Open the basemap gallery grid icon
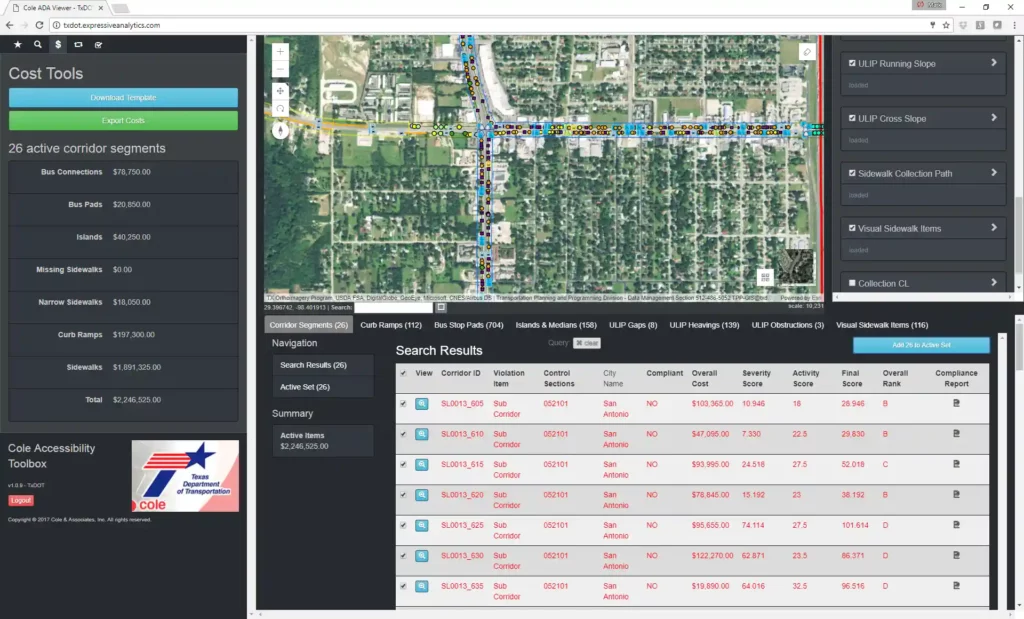This screenshot has height=619, width=1024. pyautogui.click(x=765, y=278)
